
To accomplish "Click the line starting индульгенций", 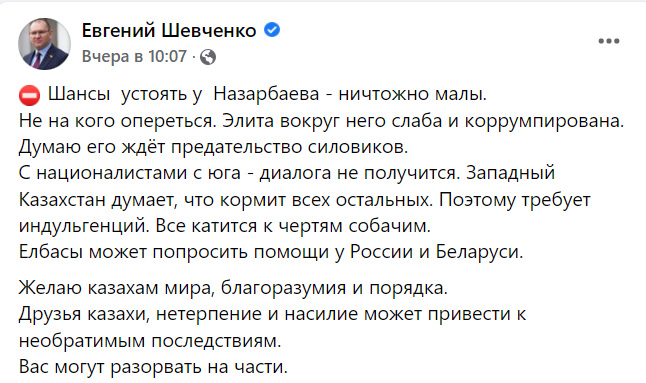I will point(225,226).
